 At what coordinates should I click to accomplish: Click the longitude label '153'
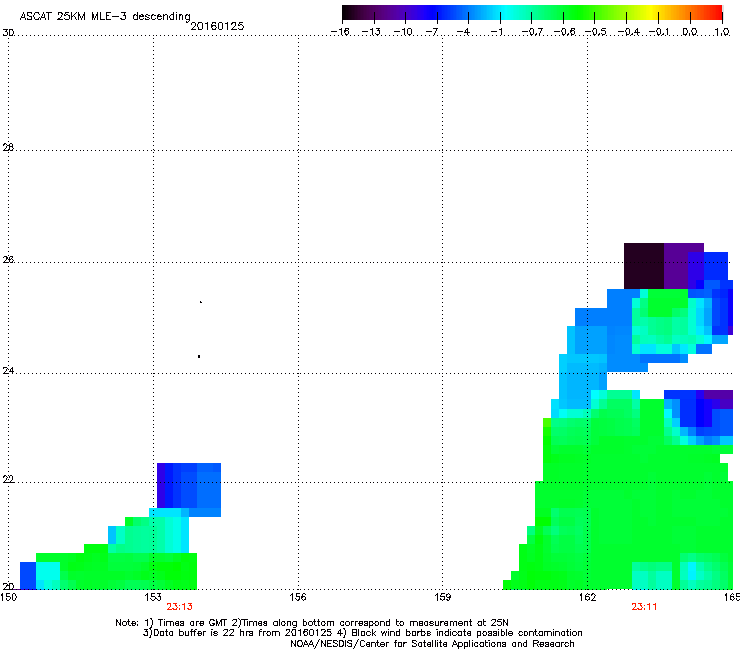[153, 597]
